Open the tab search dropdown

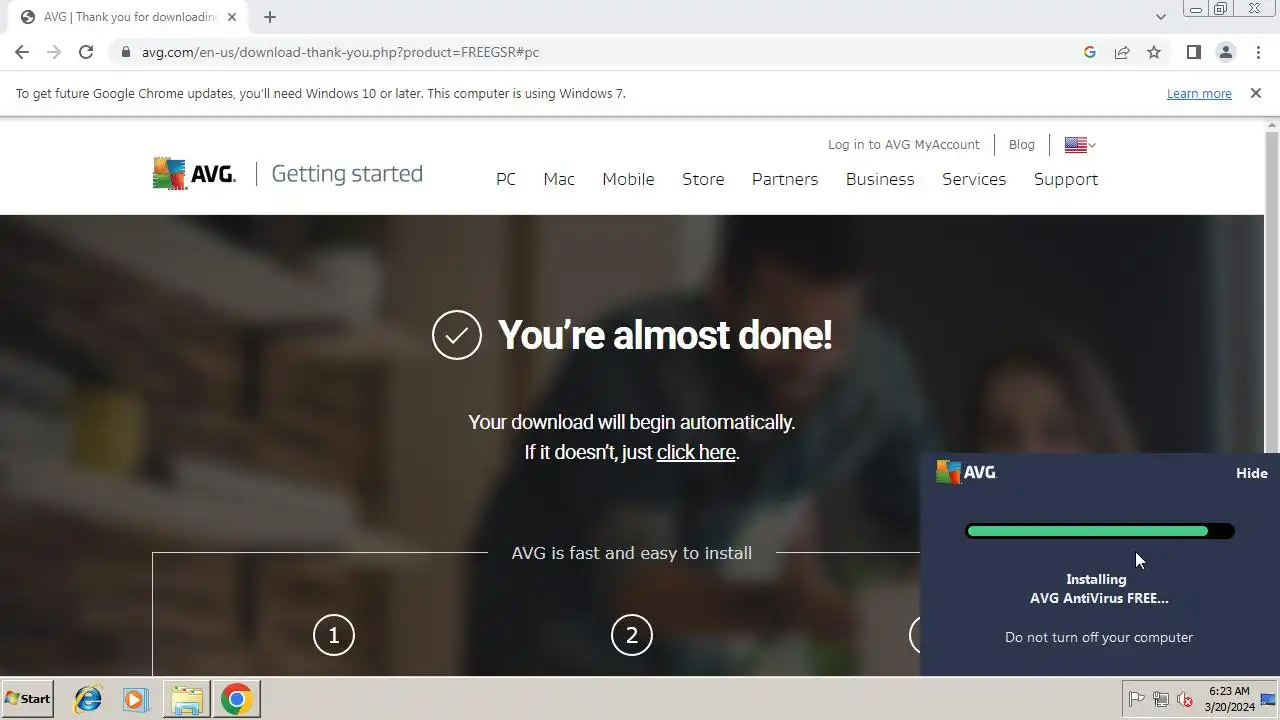(x=1161, y=17)
